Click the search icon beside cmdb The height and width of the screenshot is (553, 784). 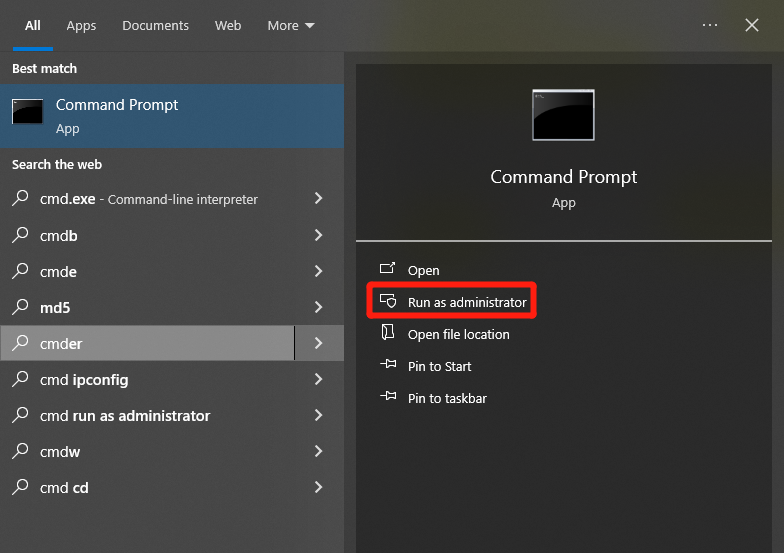[20, 234]
